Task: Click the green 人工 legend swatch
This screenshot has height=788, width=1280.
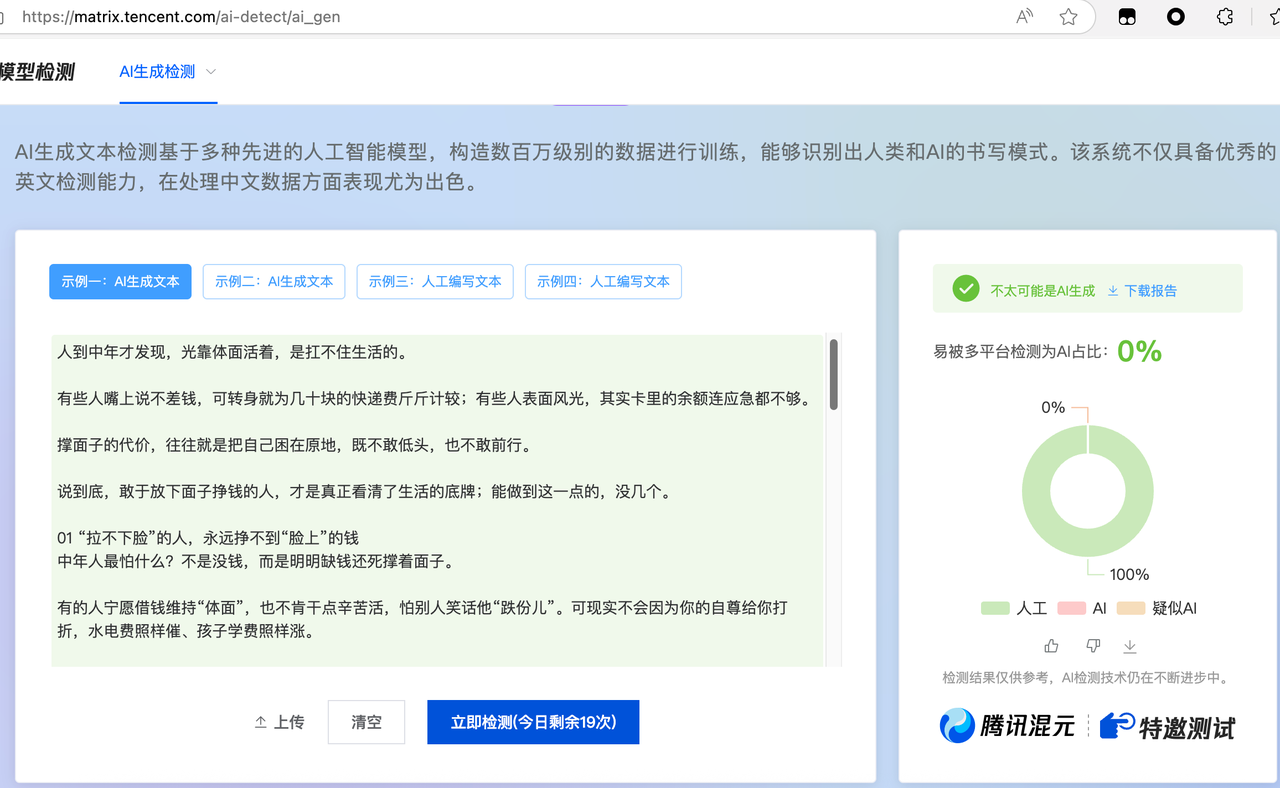Action: point(995,608)
